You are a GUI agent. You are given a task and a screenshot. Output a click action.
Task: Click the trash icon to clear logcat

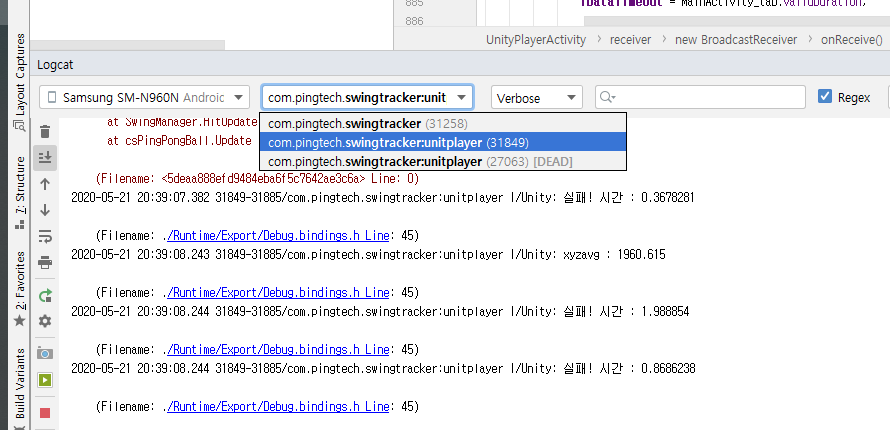(x=45, y=132)
